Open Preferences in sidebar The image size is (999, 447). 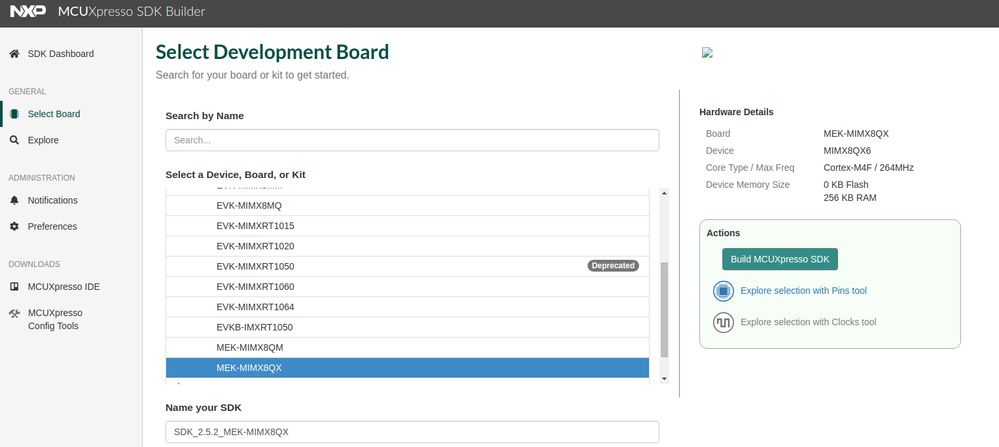(52, 226)
